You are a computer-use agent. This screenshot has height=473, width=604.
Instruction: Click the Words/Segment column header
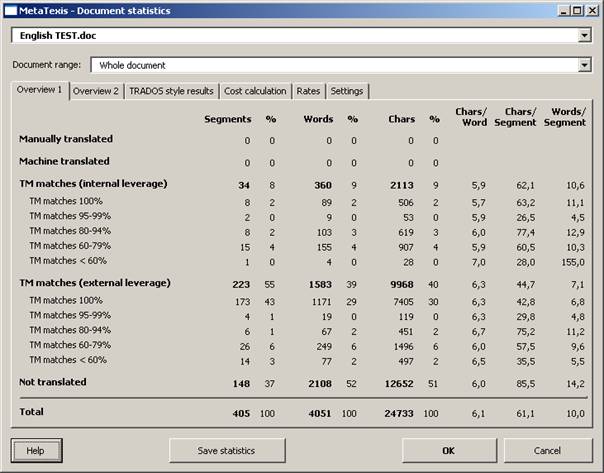coord(565,117)
